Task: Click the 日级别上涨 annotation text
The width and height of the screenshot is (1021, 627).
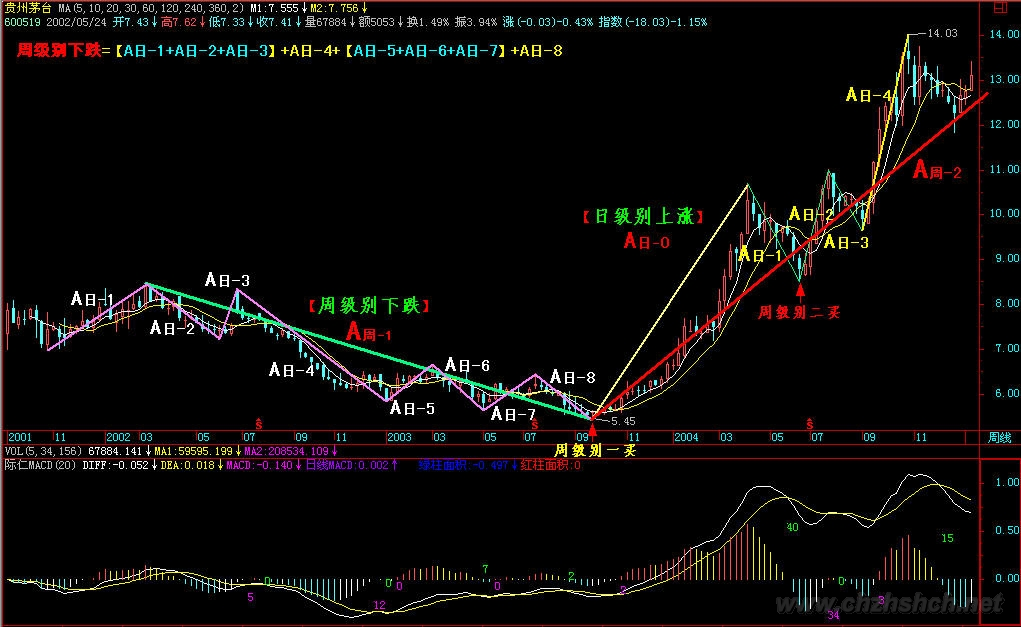Action: (x=643, y=216)
